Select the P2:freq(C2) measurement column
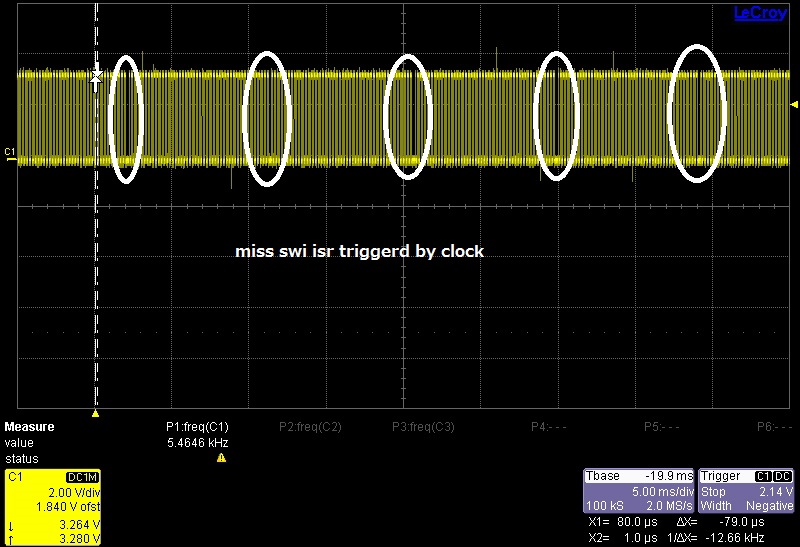Image resolution: width=800 pixels, height=547 pixels. point(310,427)
